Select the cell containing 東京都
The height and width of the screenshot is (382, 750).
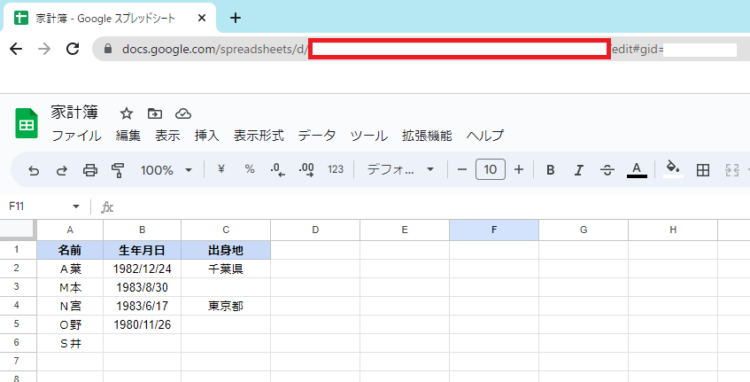[226, 306]
